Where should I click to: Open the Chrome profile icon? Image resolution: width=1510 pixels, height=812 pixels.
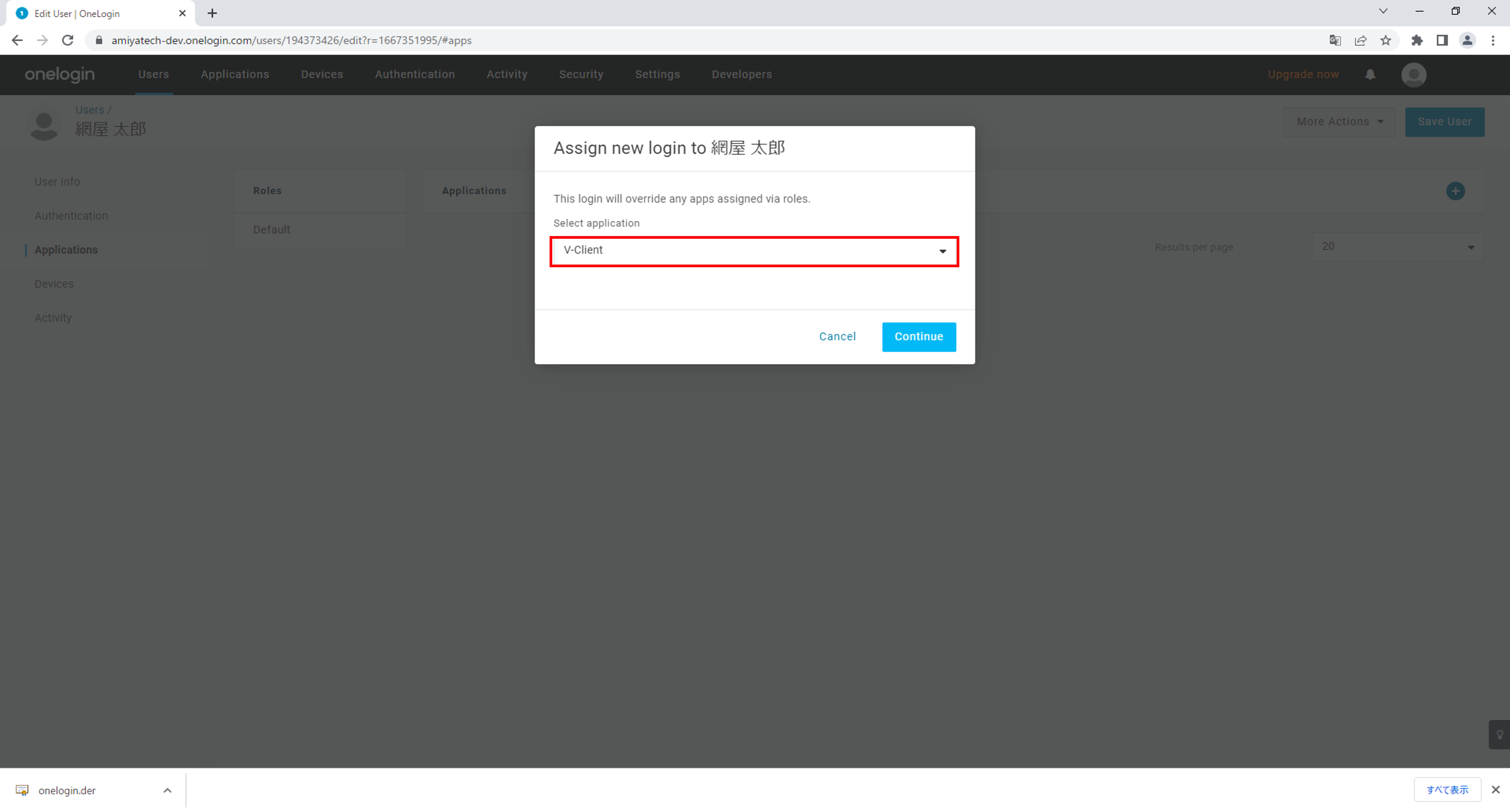(1467, 40)
